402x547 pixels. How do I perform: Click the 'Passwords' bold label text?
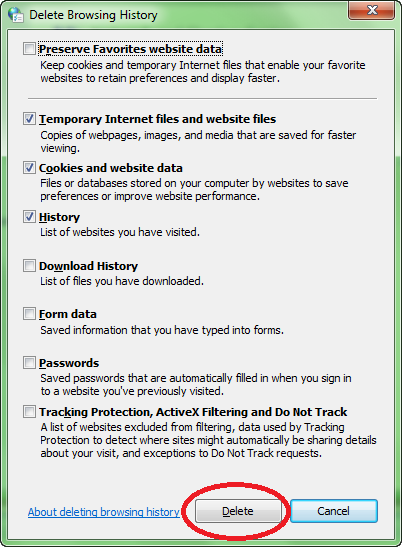coord(69,363)
